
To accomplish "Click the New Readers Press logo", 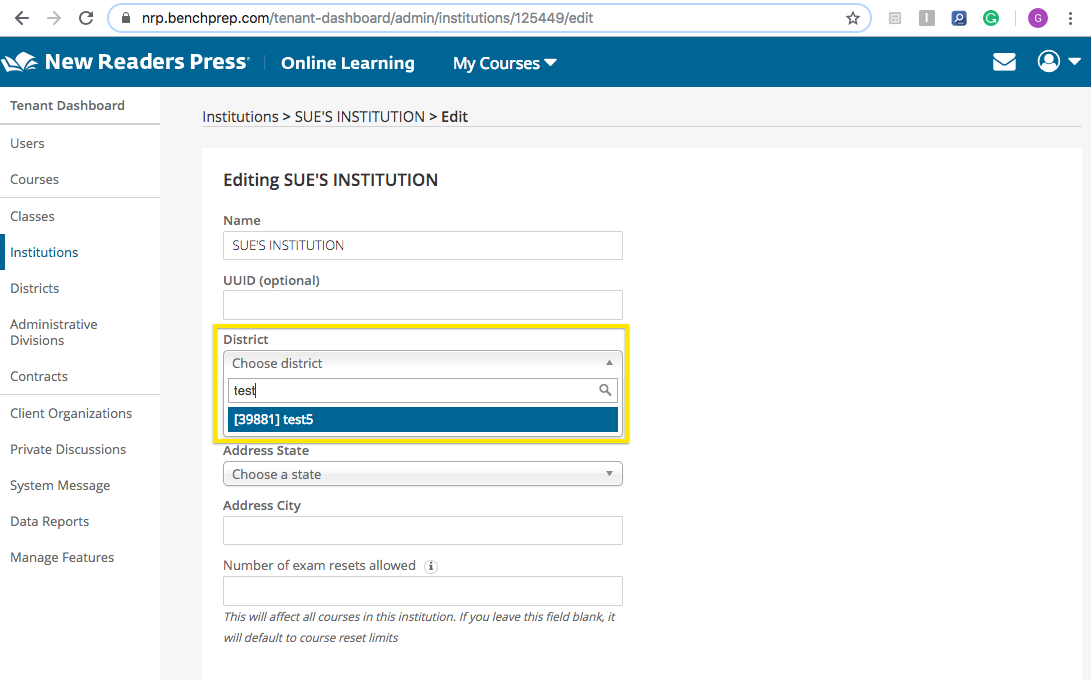I will (126, 62).
